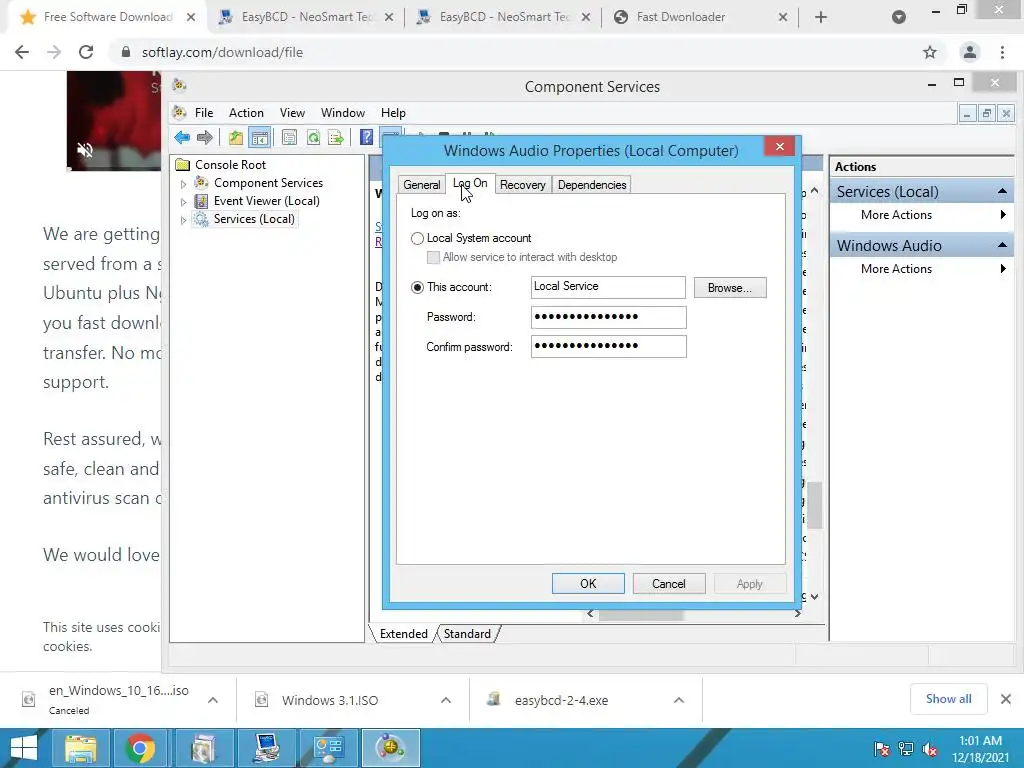Click the blue Help question mark icon
1024x768 pixels.
tap(366, 137)
